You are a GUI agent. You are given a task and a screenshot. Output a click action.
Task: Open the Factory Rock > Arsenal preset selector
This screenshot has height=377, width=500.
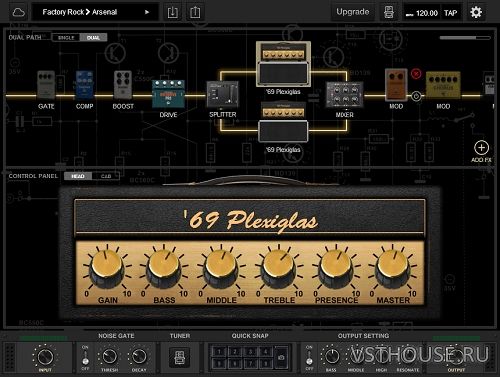[95, 12]
